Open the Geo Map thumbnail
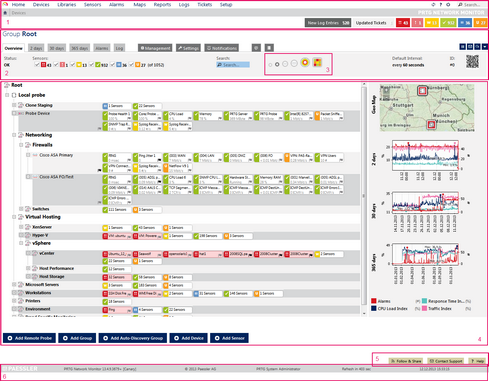Screen dimensions: 489x382 tap(427, 108)
